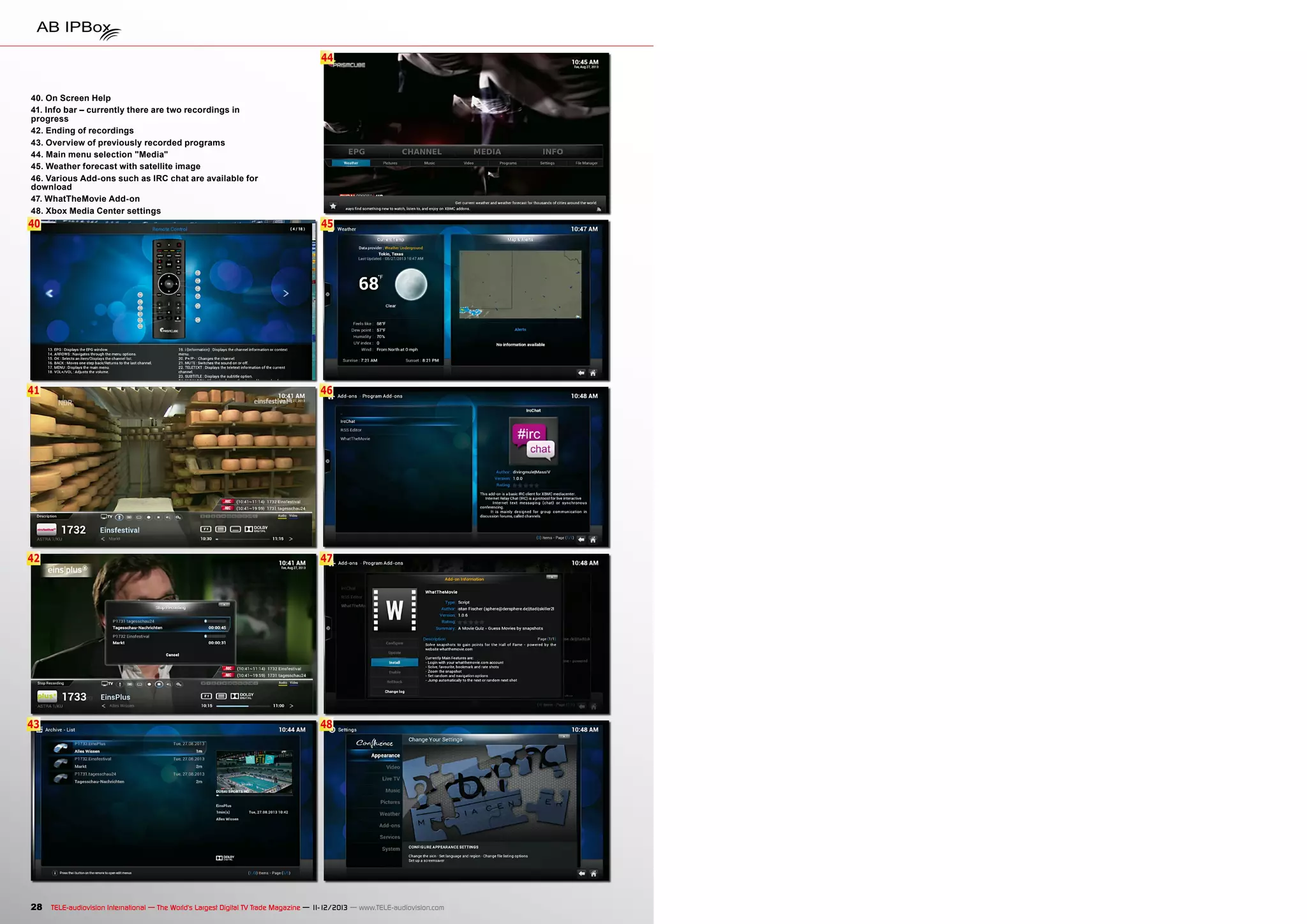1307x924 pixels.
Task: Click the first archive entry recorder icon
Action: (61, 748)
